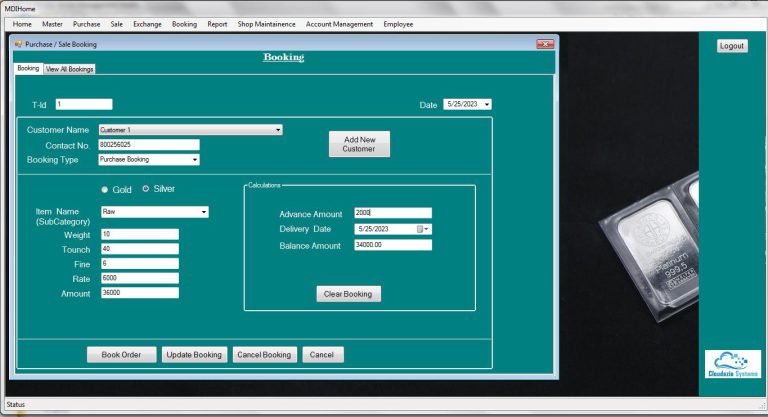
Task: Click the Add New Customer button
Action: coord(359,144)
